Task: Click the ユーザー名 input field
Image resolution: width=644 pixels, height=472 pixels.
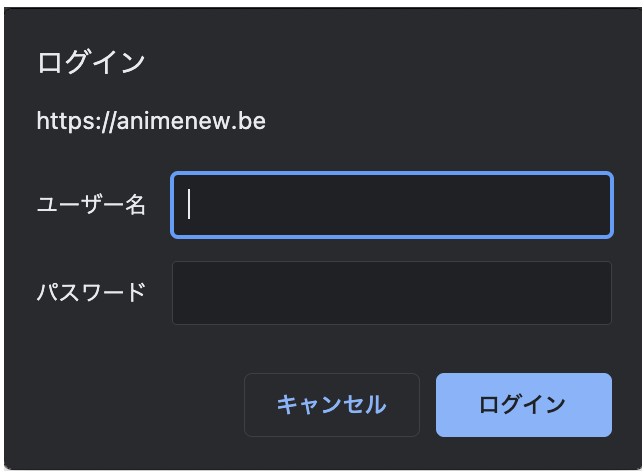Action: (x=392, y=205)
